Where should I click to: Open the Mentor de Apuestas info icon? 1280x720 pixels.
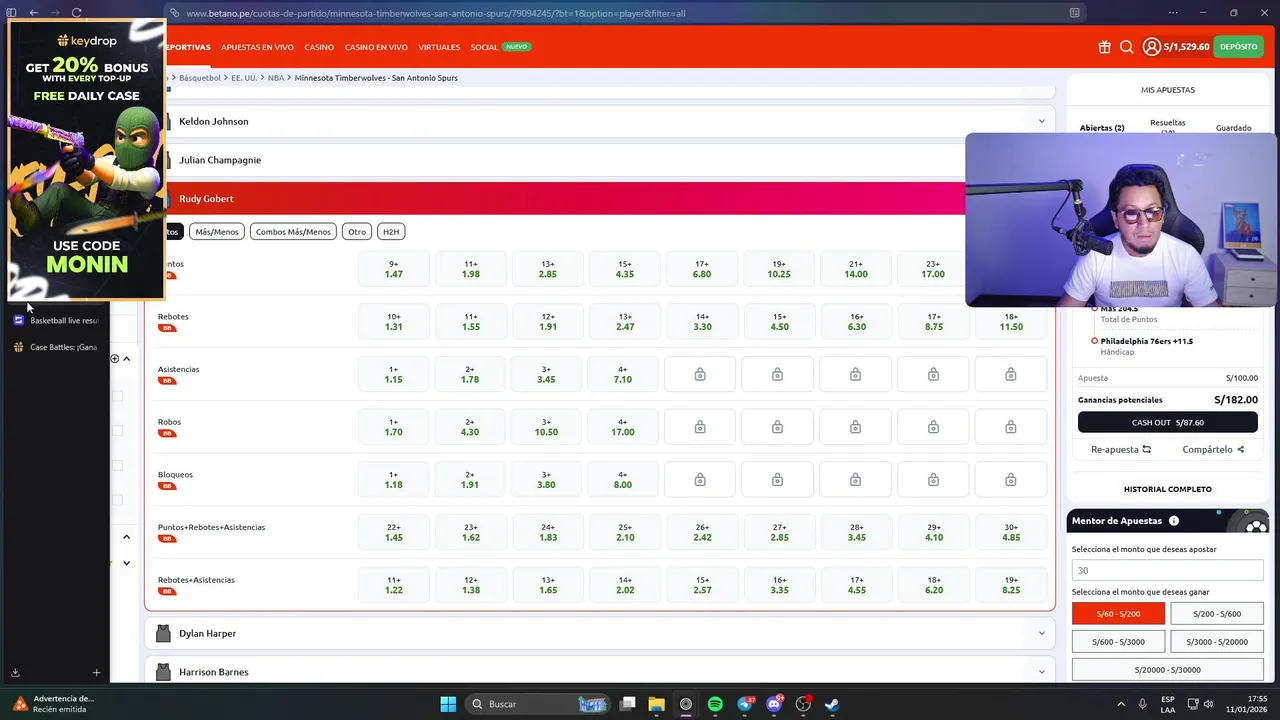pyautogui.click(x=1173, y=521)
